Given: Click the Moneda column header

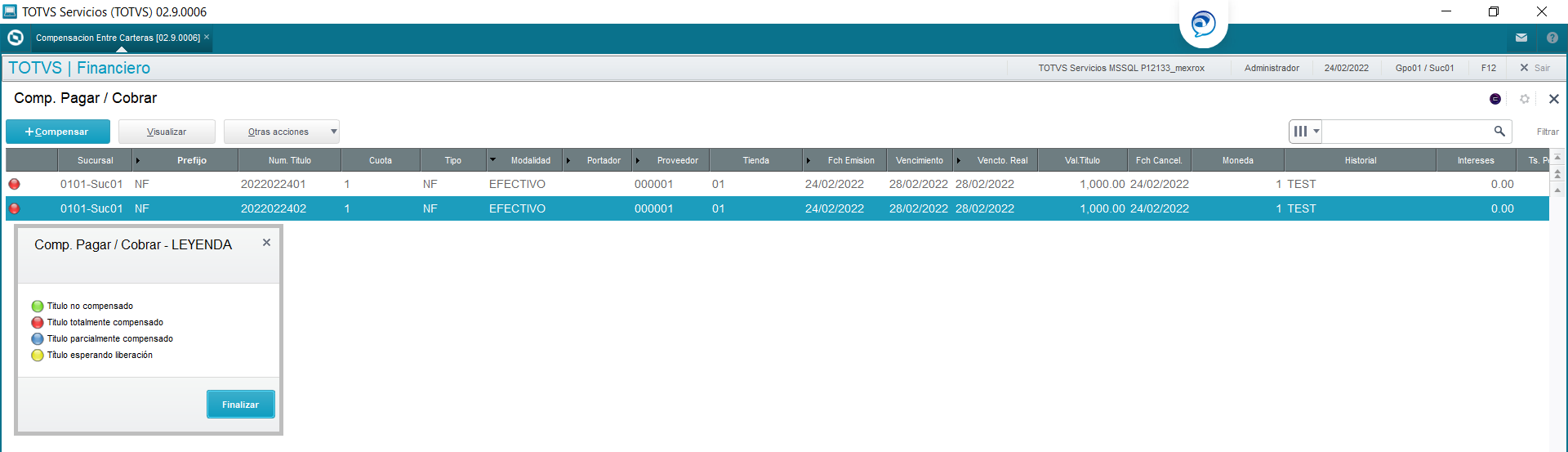Looking at the screenshot, I should tap(1238, 160).
